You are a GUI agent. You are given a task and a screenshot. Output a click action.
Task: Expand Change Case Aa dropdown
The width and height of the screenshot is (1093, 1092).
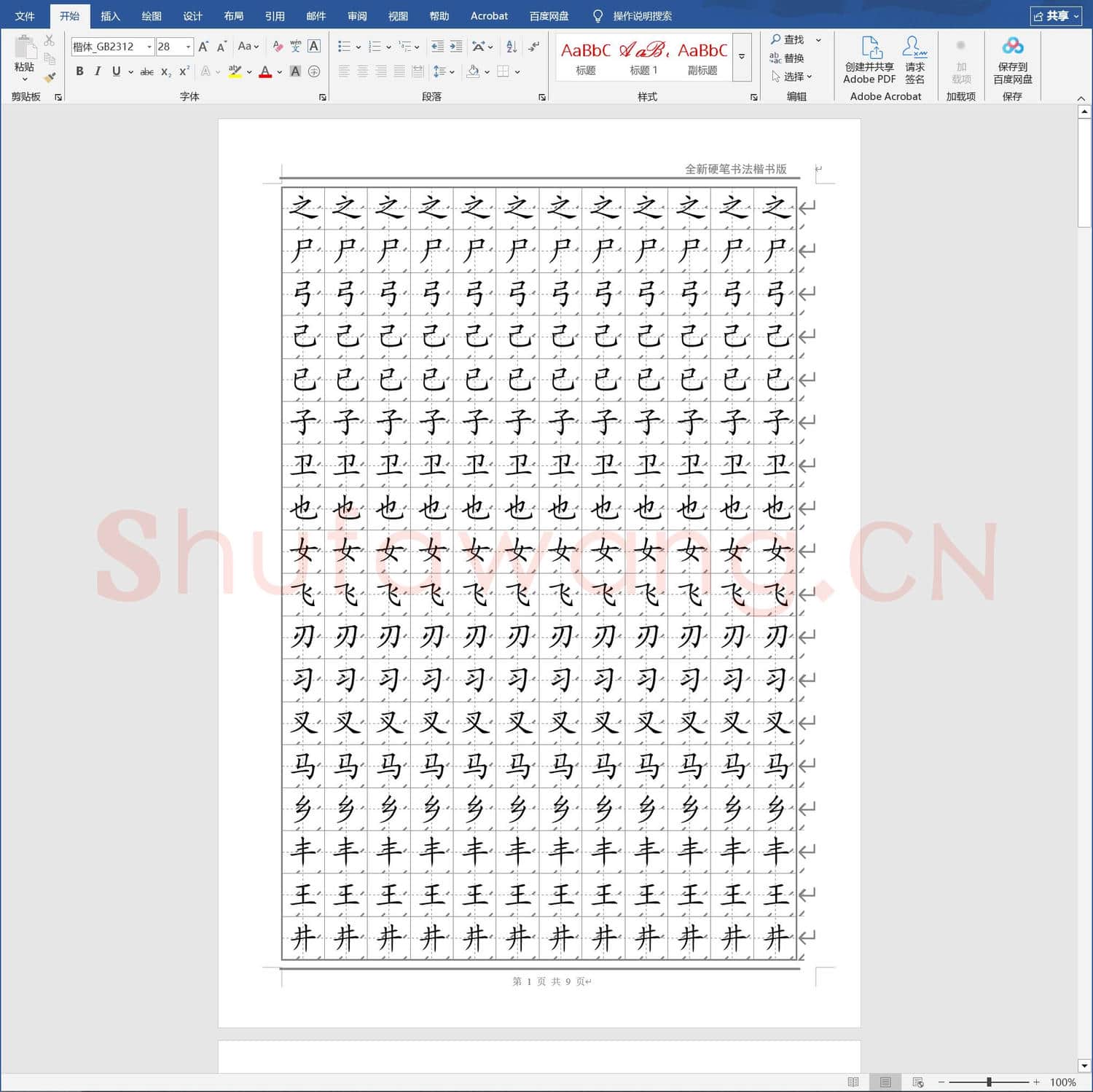click(x=248, y=46)
